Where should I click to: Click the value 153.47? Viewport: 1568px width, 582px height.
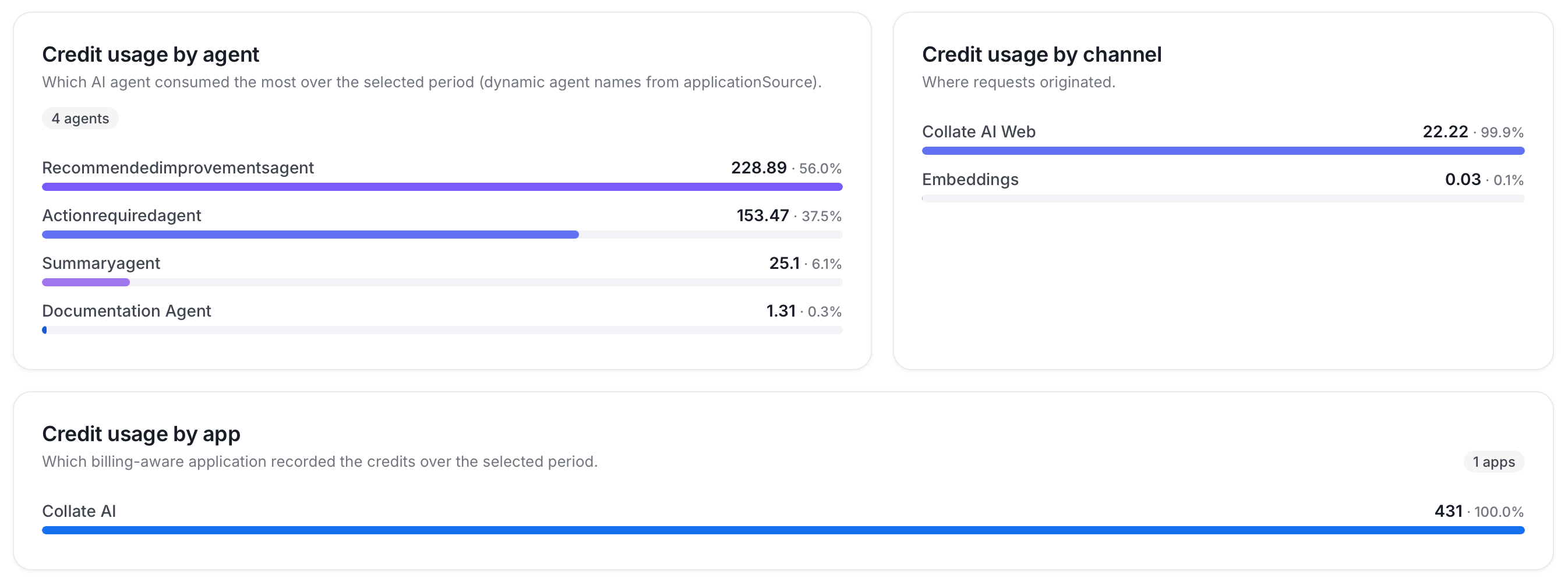pos(762,216)
